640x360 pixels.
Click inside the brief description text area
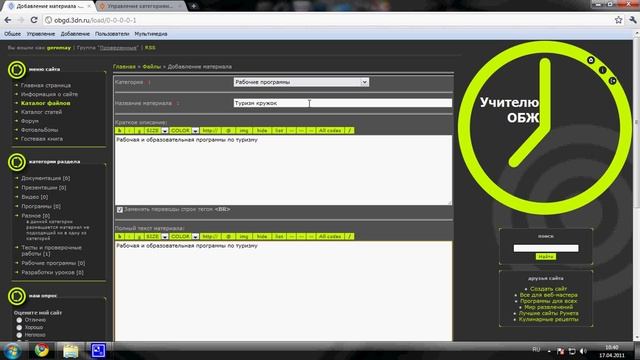coord(283,170)
